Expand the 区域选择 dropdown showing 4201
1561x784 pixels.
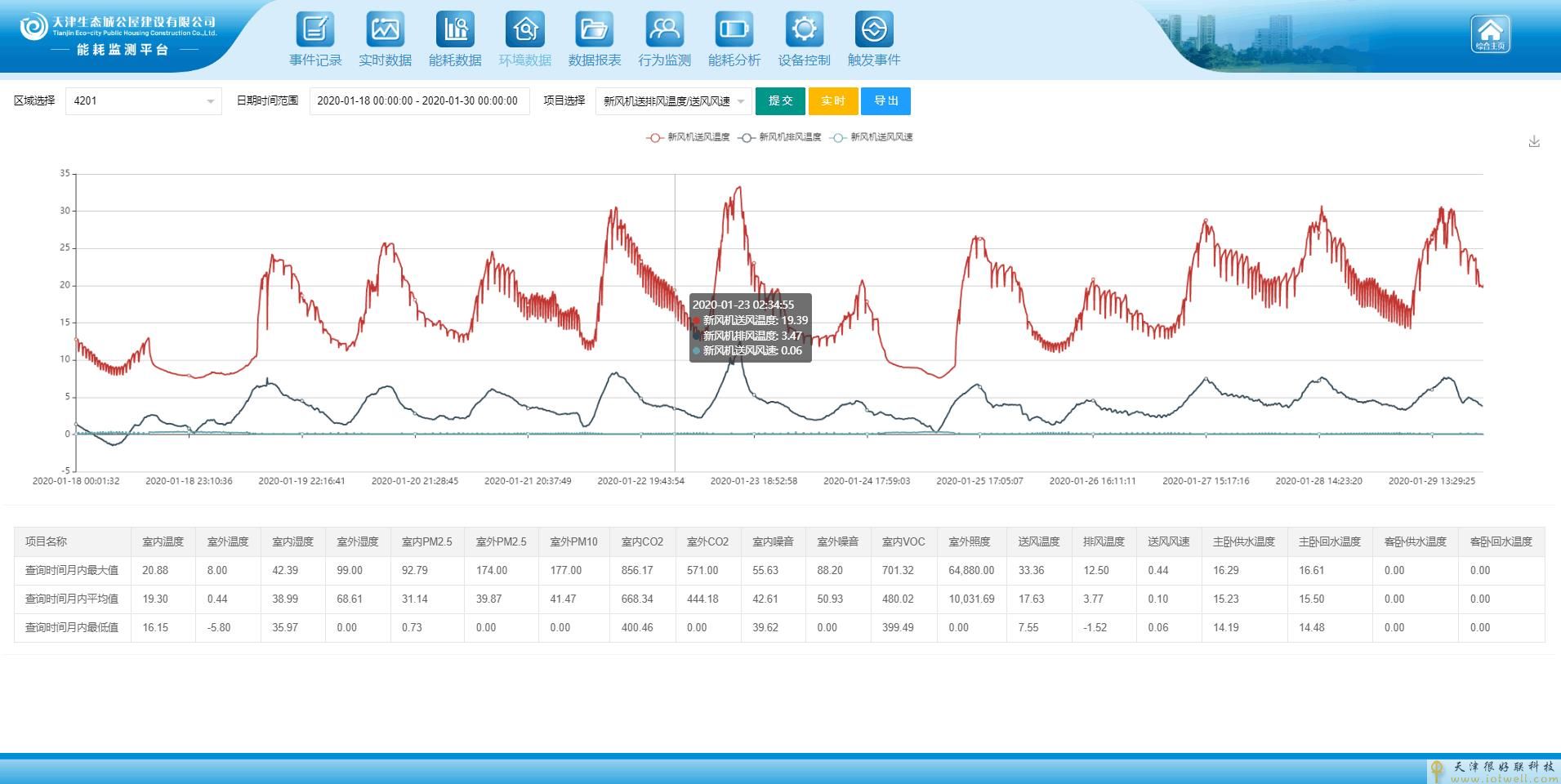(x=143, y=101)
